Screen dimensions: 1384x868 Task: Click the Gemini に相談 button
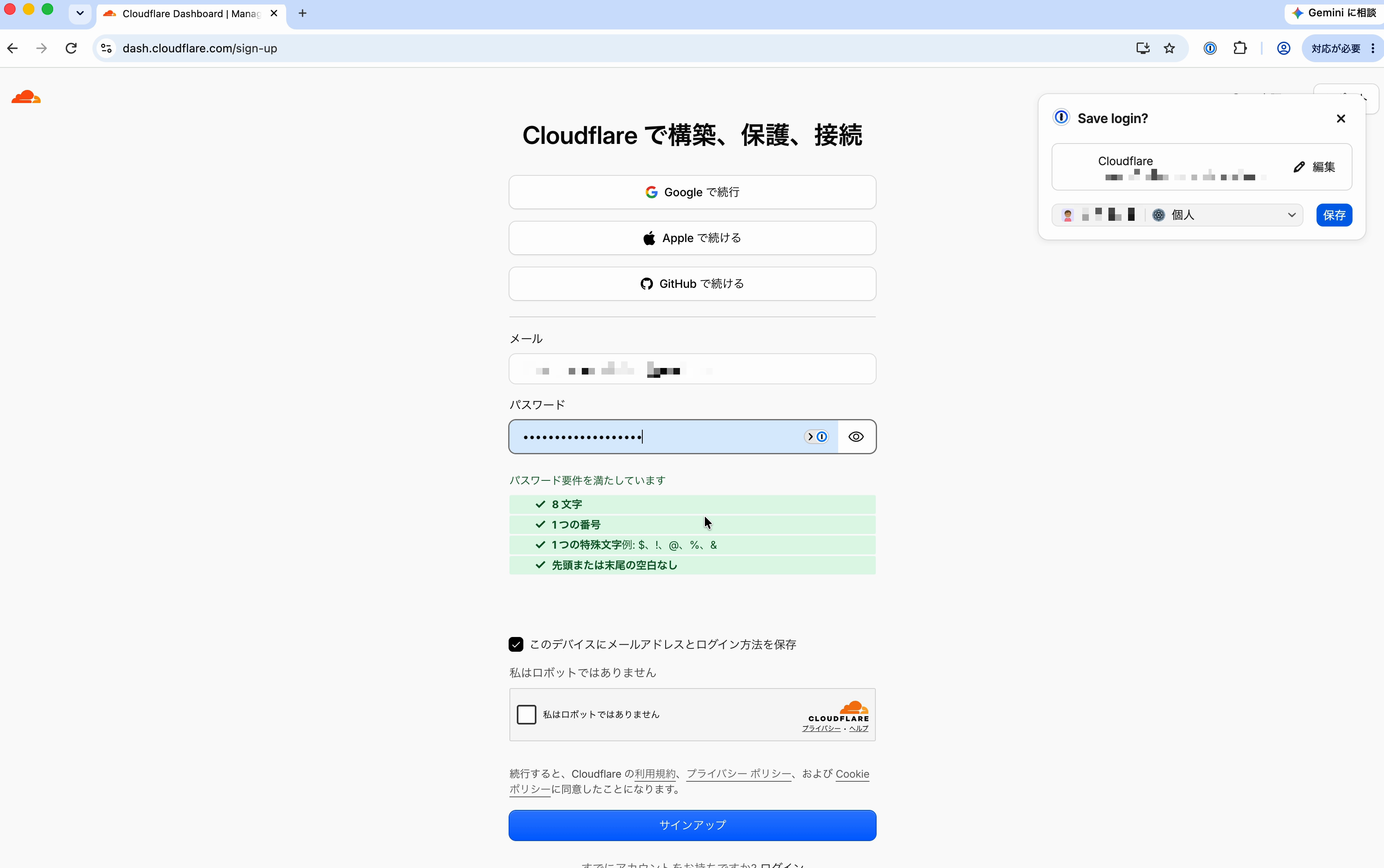point(1335,13)
